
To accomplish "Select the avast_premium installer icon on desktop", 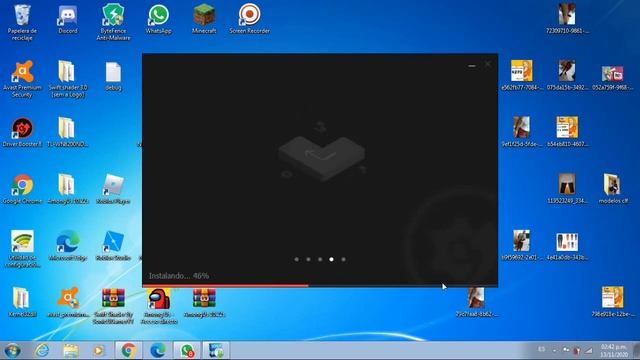I will click(x=68, y=302).
